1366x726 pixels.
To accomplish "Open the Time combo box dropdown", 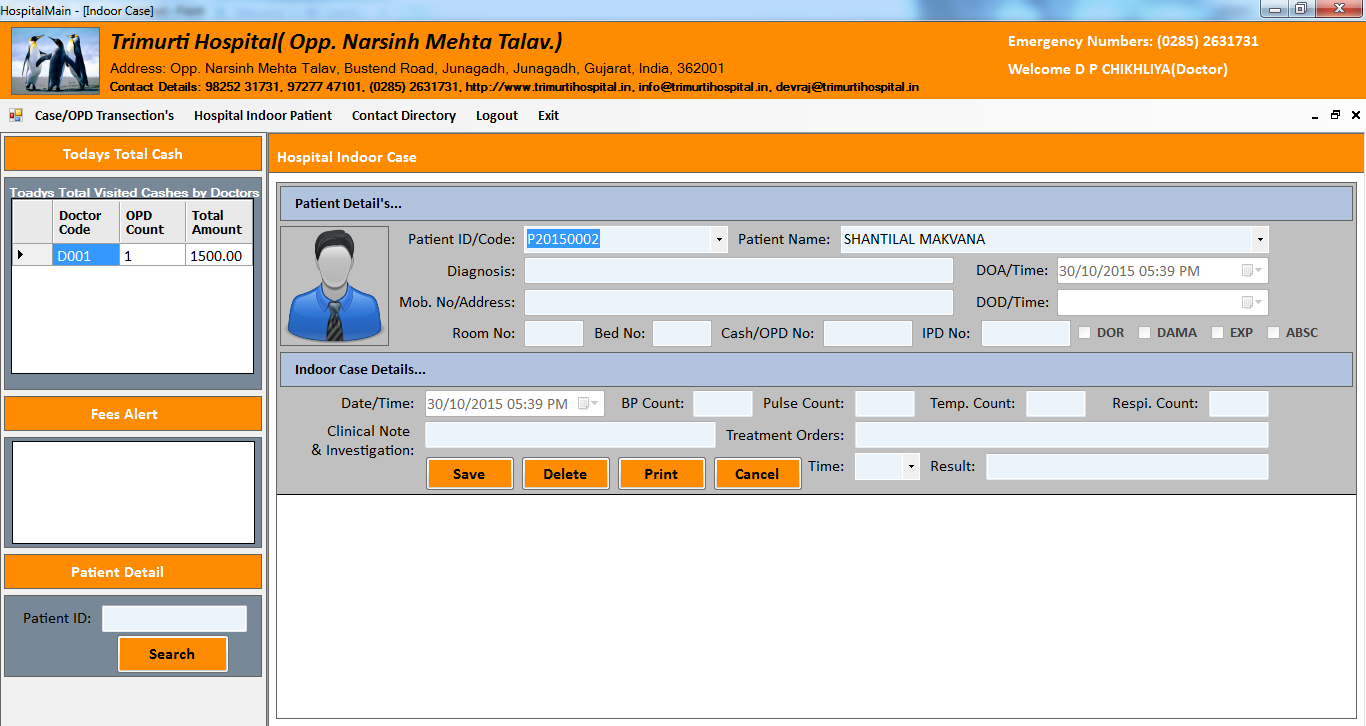I will [x=910, y=467].
